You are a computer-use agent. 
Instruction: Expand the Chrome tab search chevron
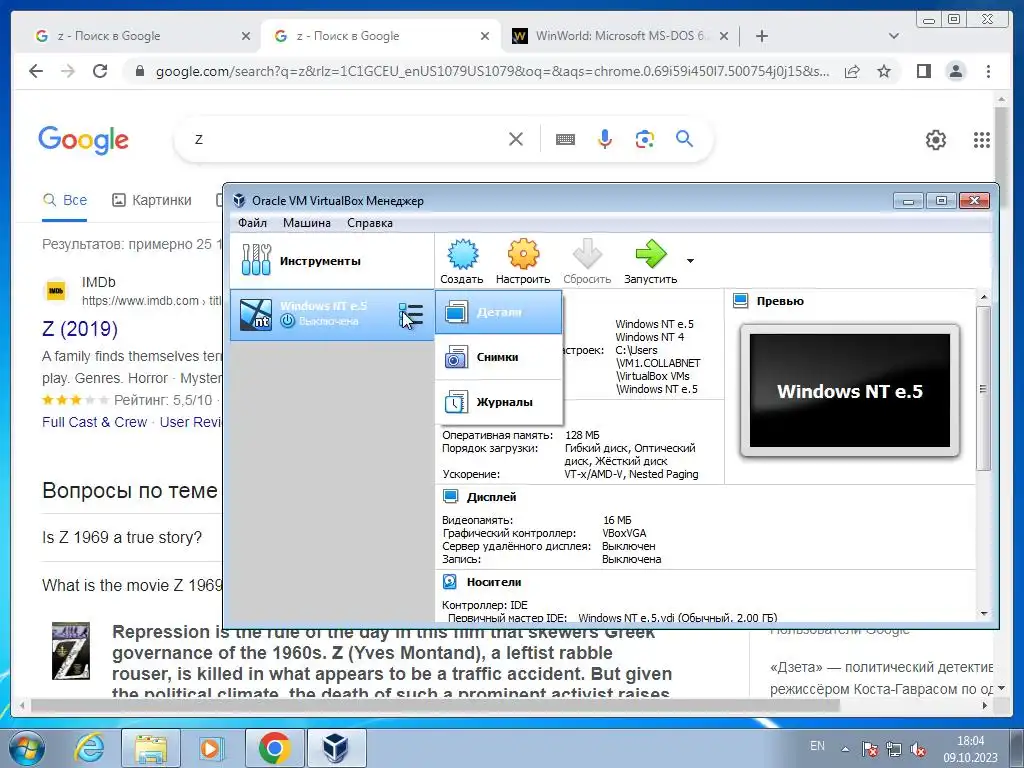tap(894, 36)
